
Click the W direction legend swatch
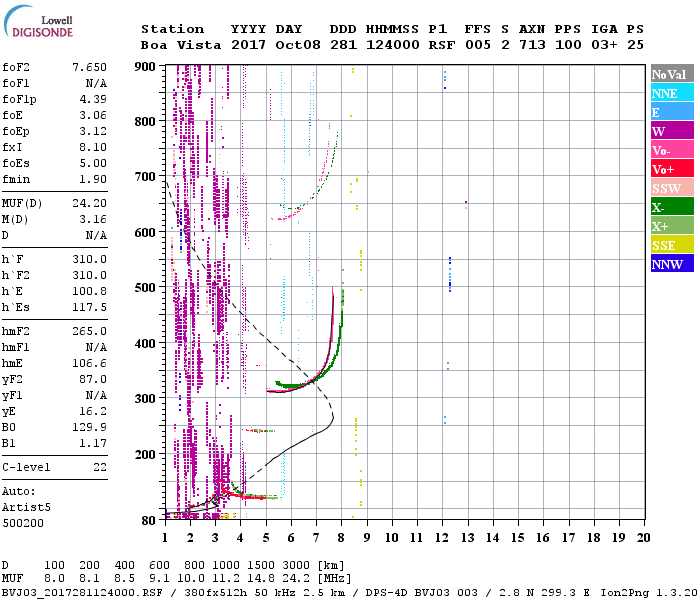point(672,131)
